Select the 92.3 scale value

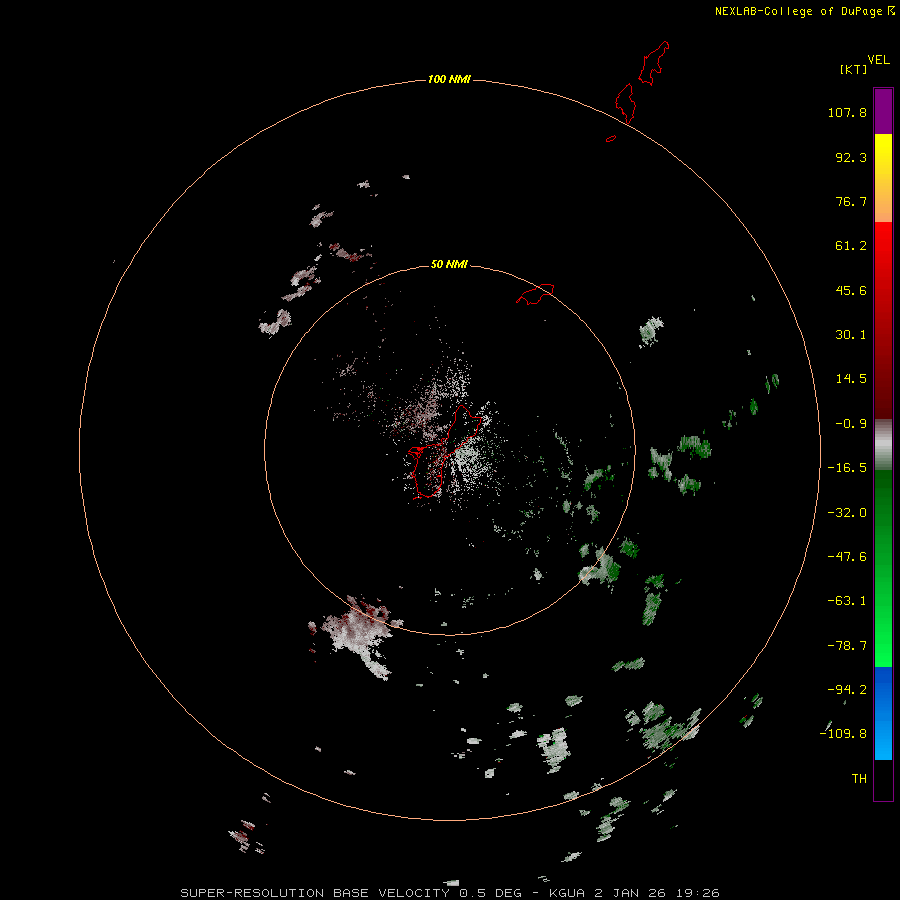(851, 157)
